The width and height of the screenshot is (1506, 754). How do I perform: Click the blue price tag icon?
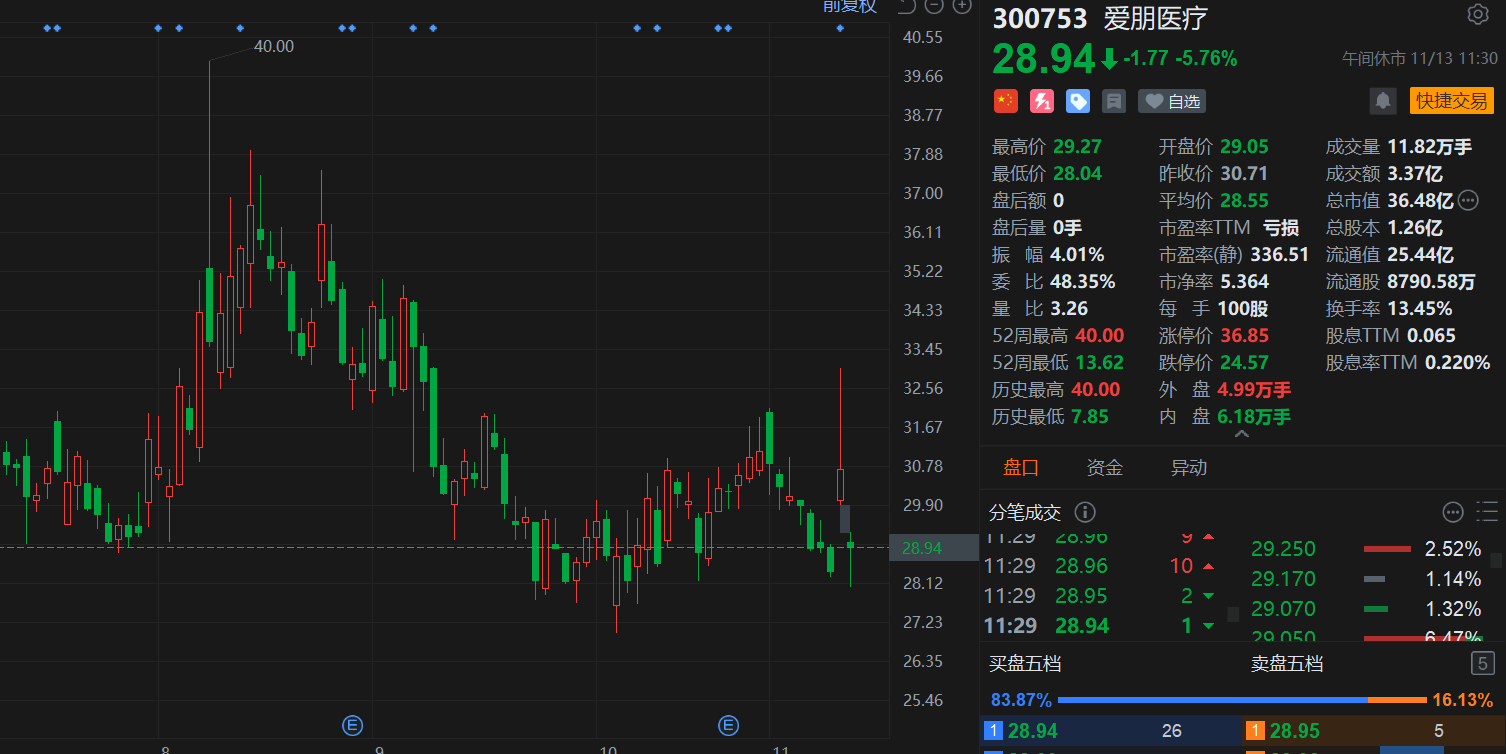tap(1077, 101)
